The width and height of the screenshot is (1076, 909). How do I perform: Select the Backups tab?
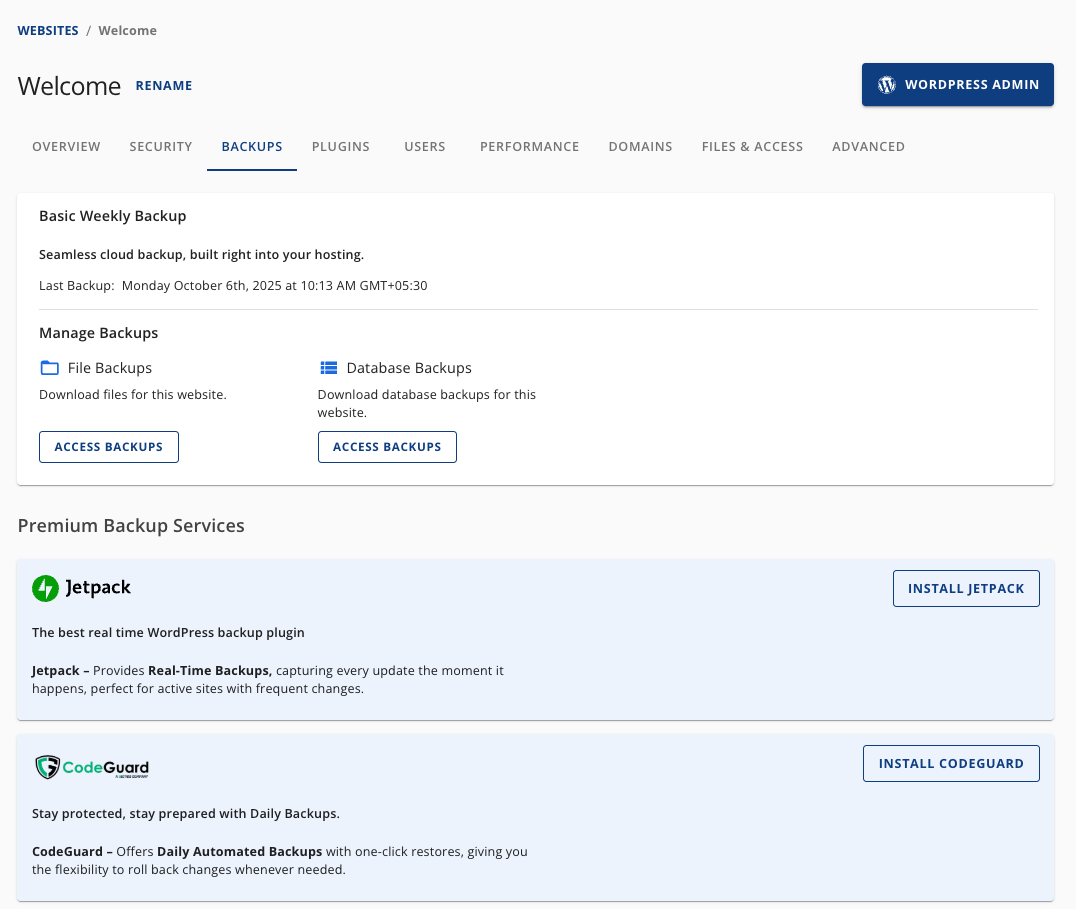click(x=252, y=146)
